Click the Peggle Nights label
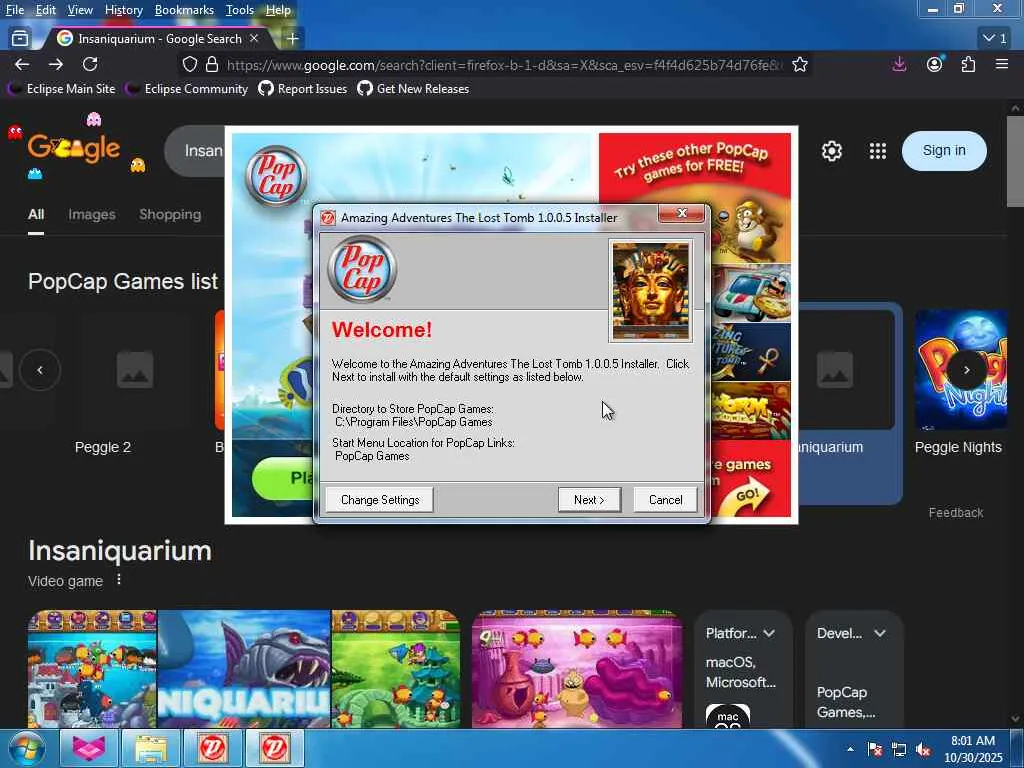The image size is (1024, 768). tap(958, 447)
